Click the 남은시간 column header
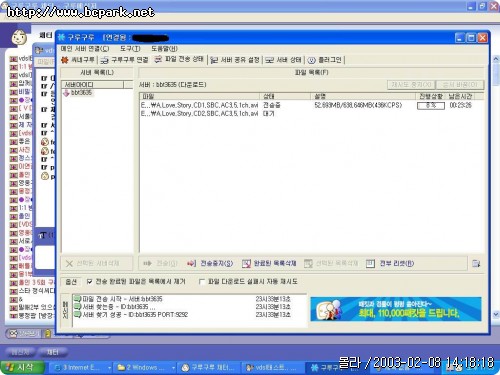This screenshot has height=375, width=500. [460, 97]
